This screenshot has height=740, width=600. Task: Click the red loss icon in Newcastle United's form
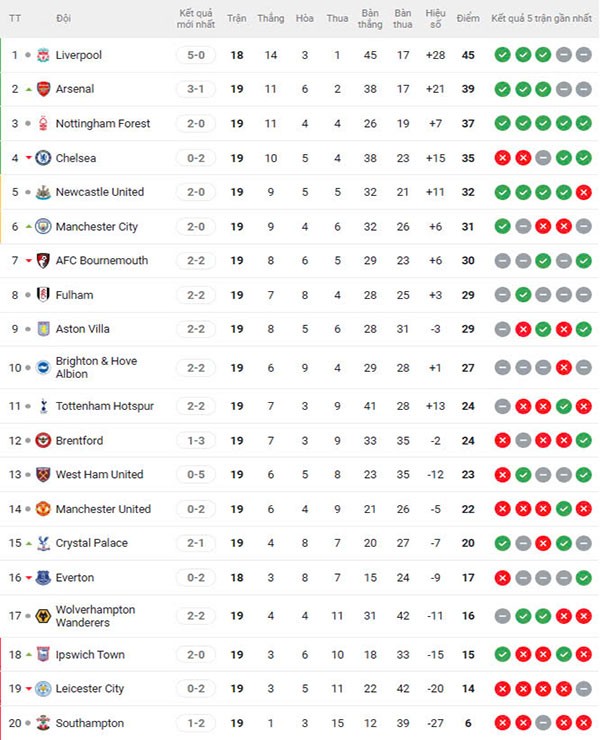[x=584, y=192]
